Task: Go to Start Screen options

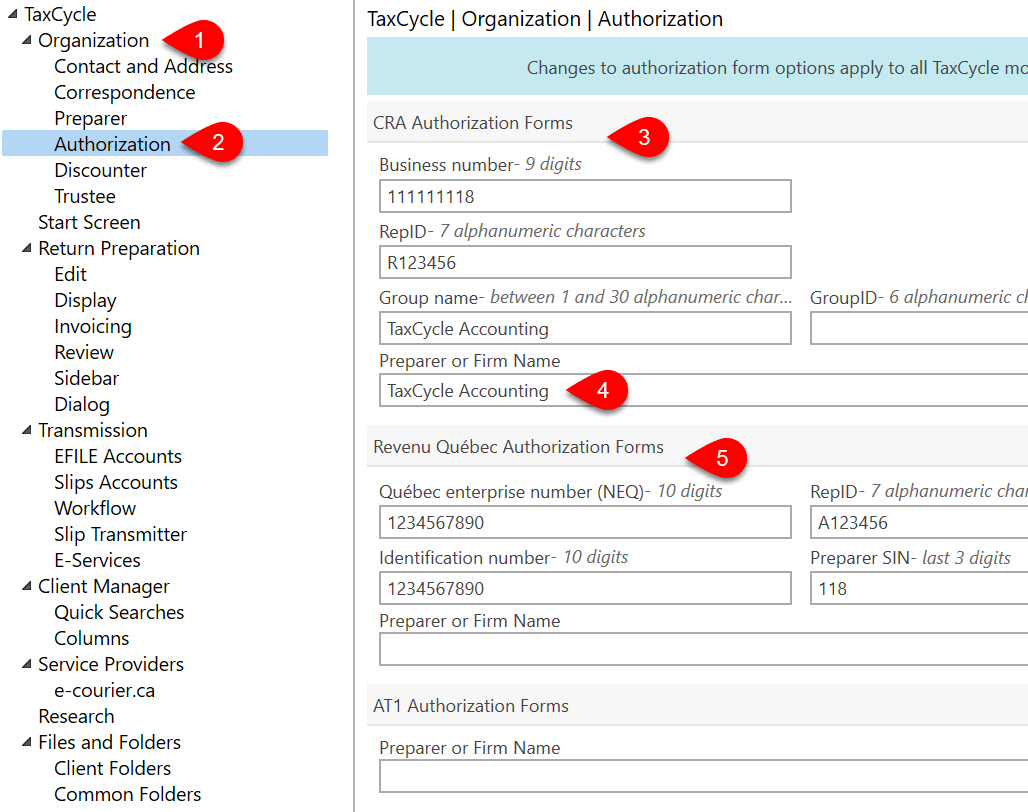Action: point(89,222)
